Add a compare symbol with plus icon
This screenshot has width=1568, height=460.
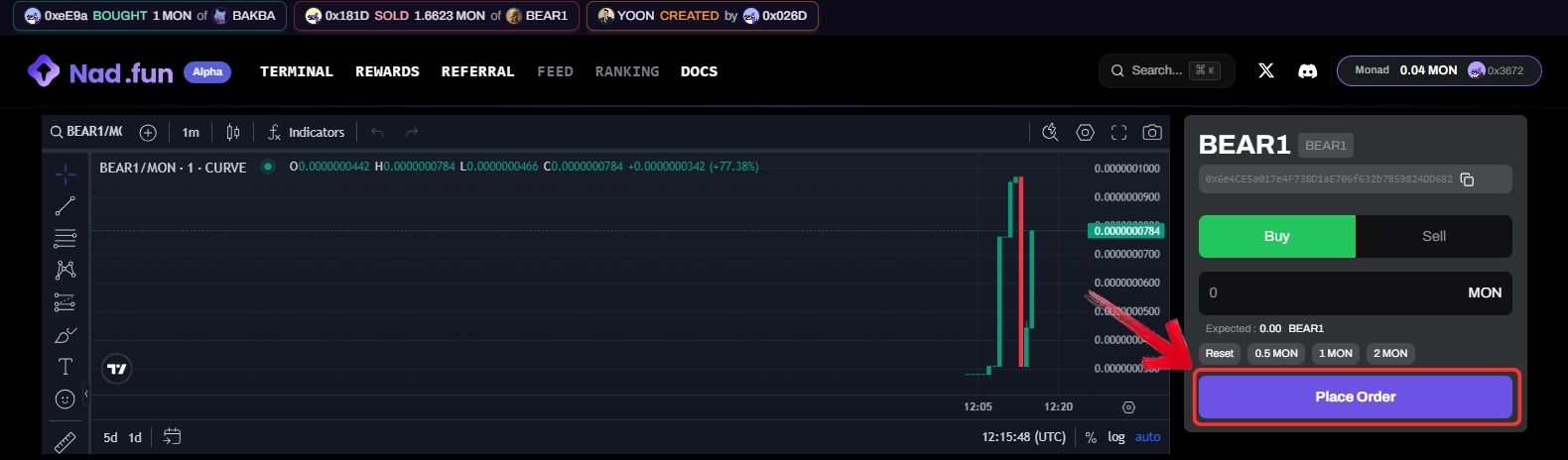click(x=148, y=132)
